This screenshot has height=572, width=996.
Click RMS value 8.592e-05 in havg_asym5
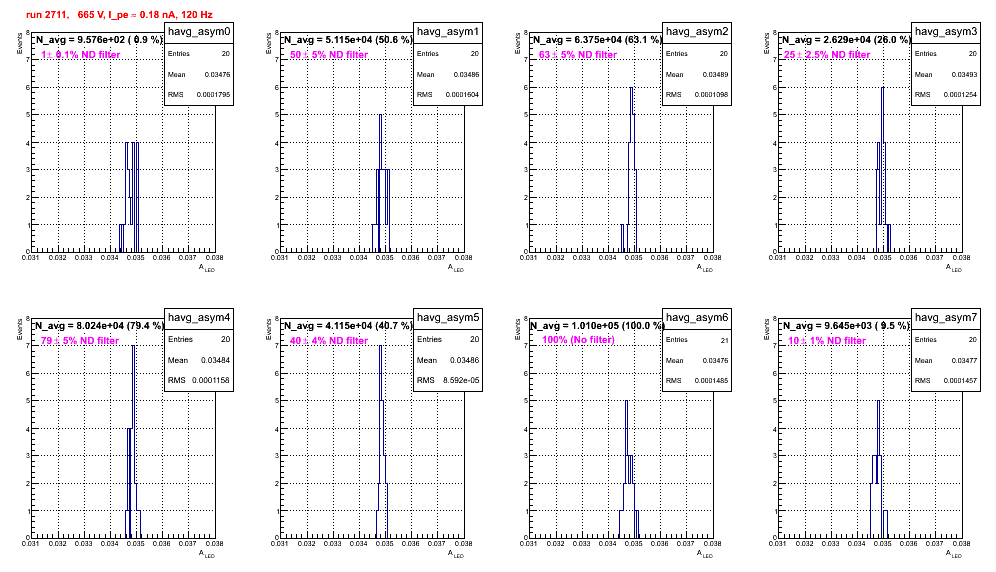coord(461,380)
